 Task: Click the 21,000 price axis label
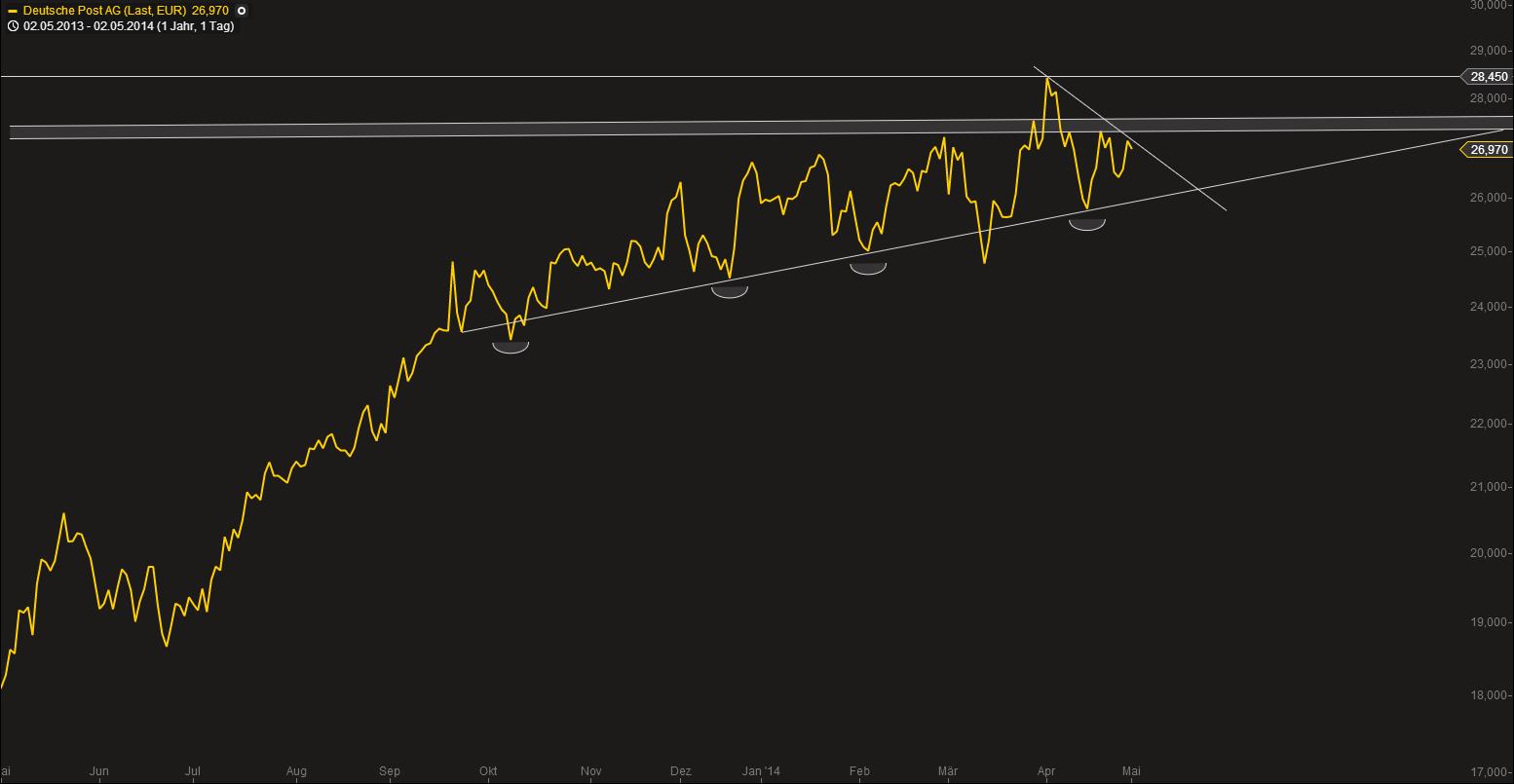pos(1489,487)
